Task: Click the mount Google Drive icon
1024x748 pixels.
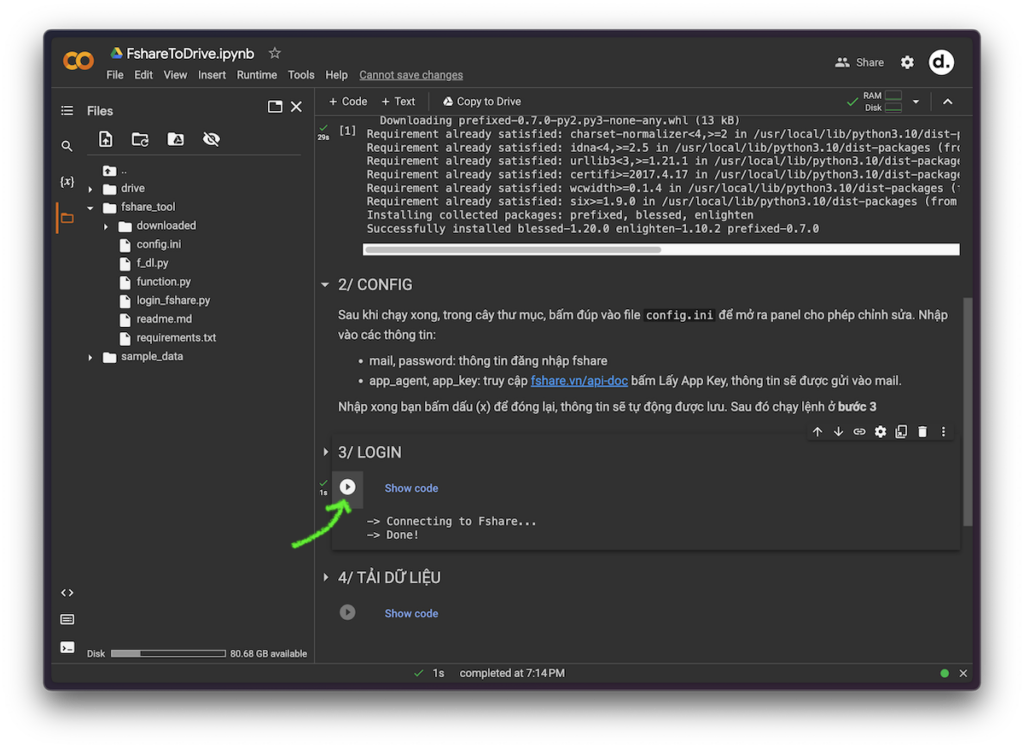Action: pos(175,140)
